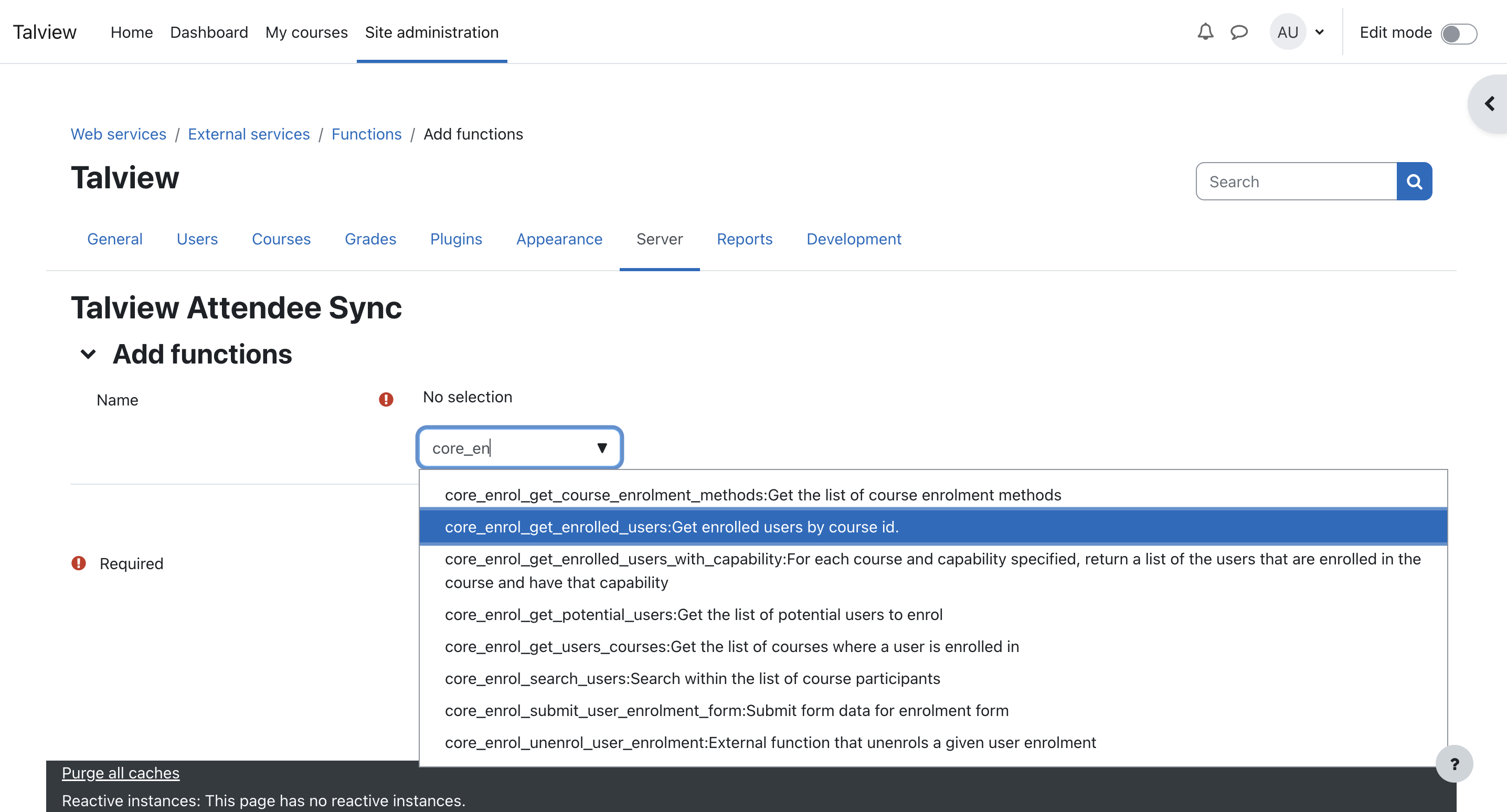Click the function list dropdown arrow

click(602, 448)
